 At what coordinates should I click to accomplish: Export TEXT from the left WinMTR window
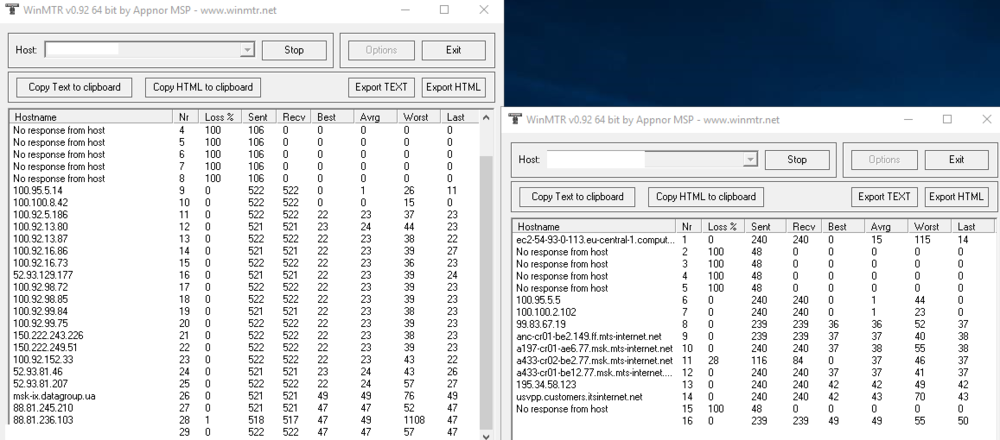click(381, 87)
